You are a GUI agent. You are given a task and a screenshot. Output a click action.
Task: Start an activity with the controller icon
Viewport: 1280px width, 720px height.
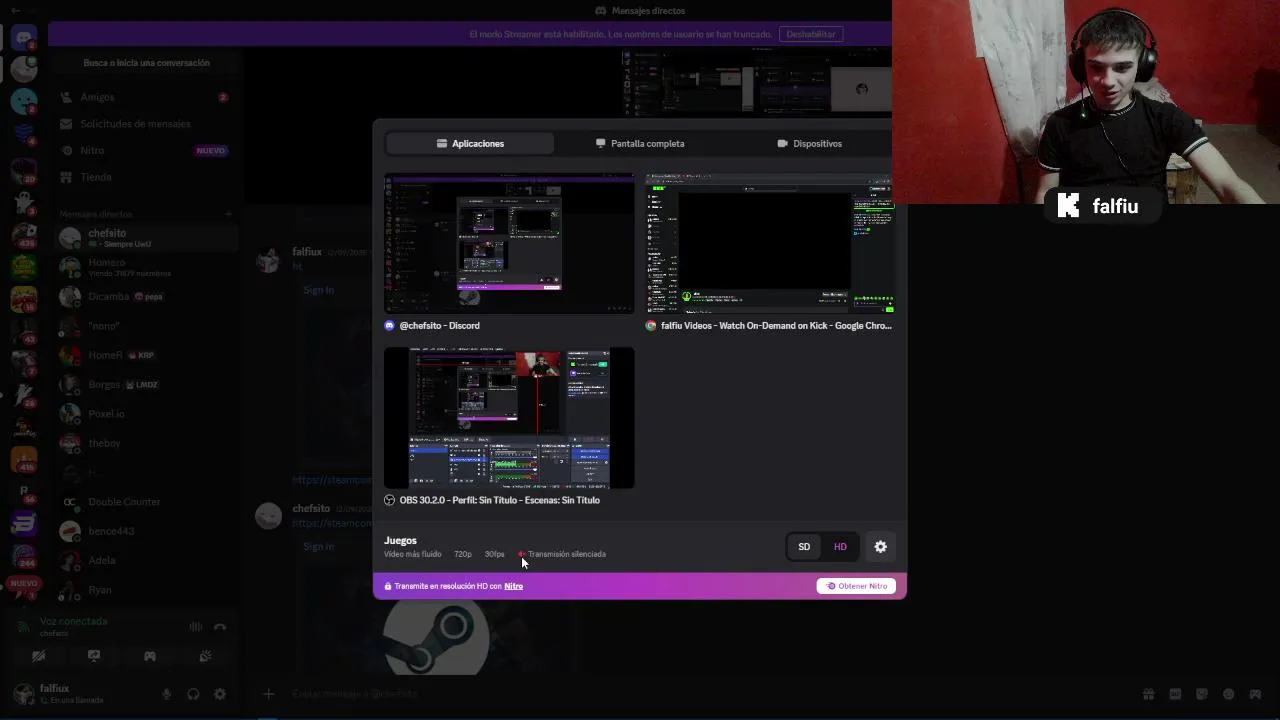pyautogui.click(x=150, y=656)
